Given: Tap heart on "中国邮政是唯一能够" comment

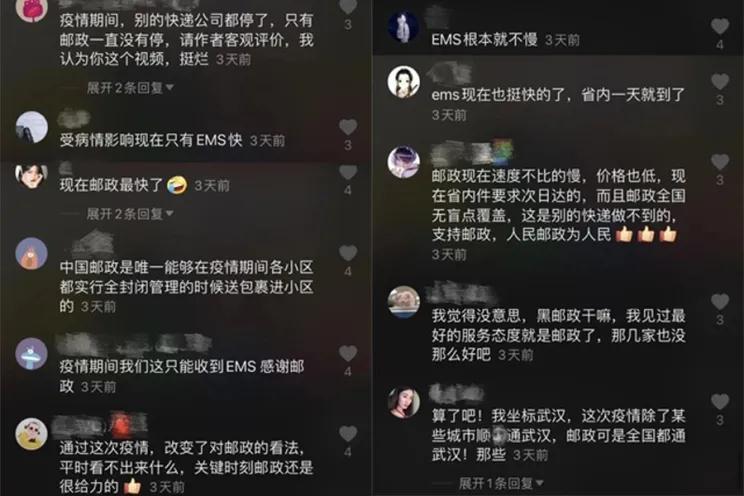Looking at the screenshot, I should 348,253.
